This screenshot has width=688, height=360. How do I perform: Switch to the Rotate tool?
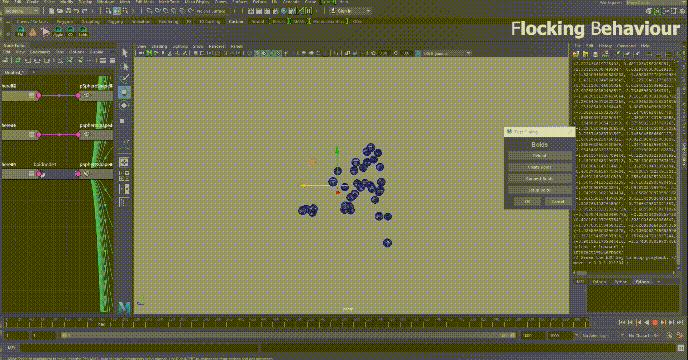click(x=124, y=105)
